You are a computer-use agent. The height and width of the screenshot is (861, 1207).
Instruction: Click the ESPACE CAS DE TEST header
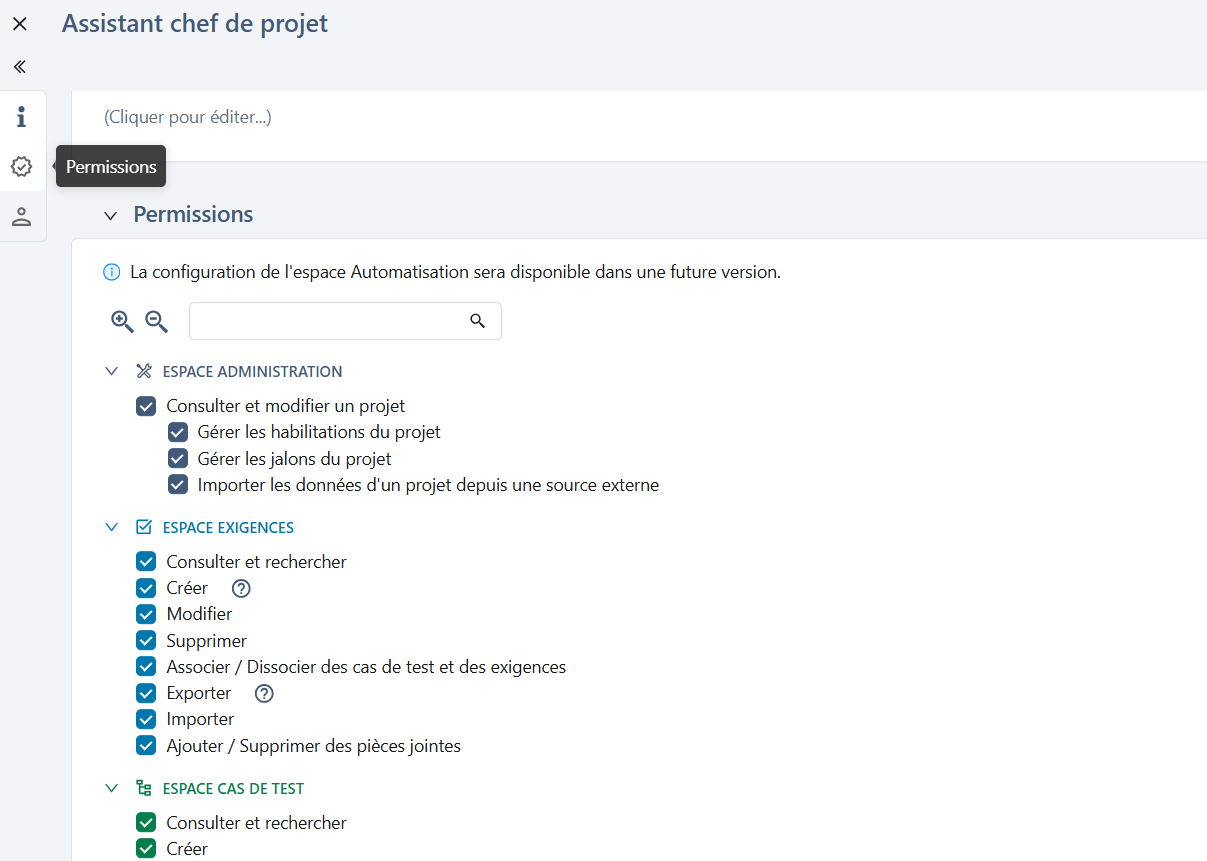click(x=233, y=788)
